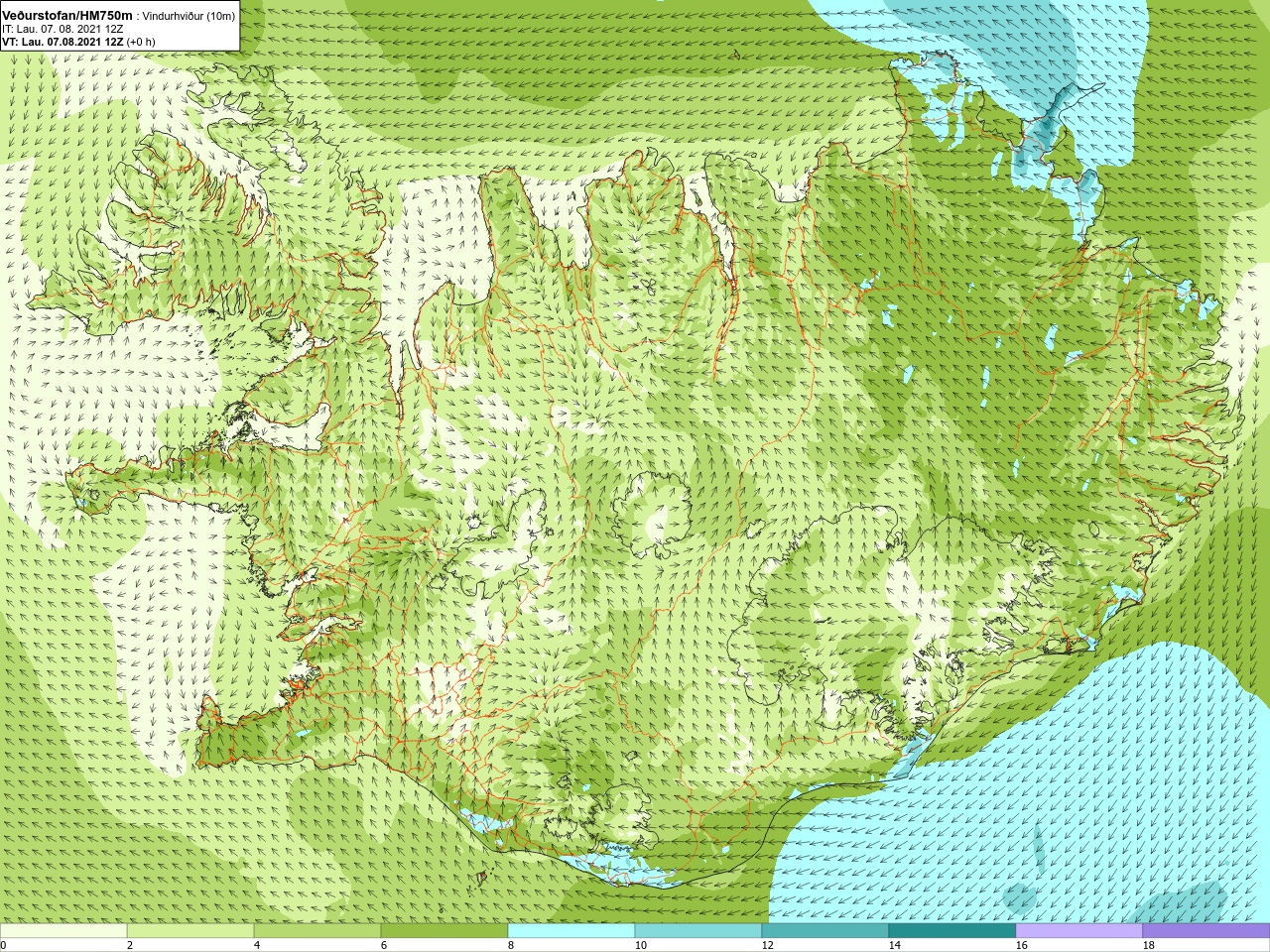Click the 2–4 light green legend swatch
1270x952 pixels.
click(190, 931)
